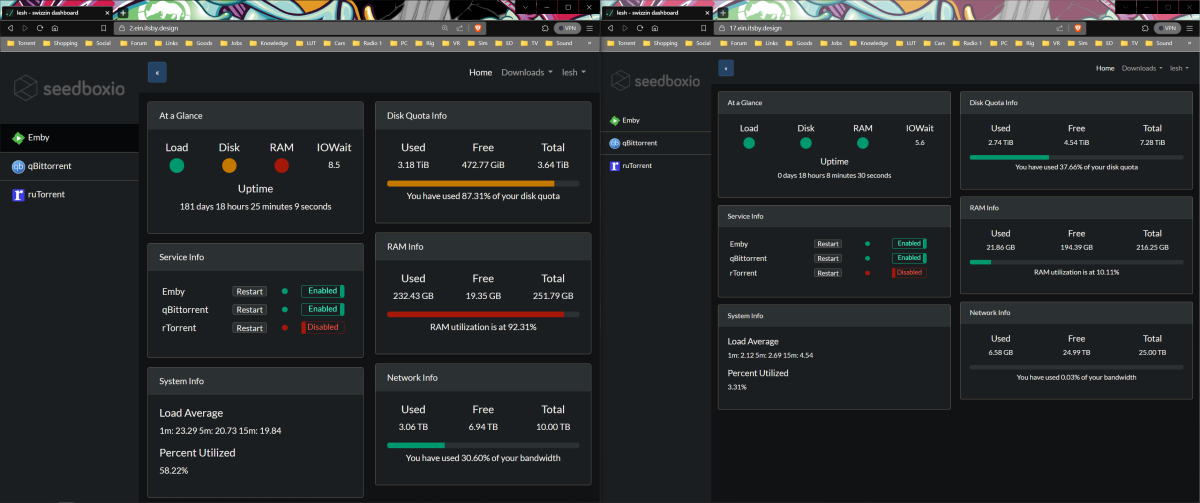1200x503 pixels.
Task: Toggle qBittorrent Enabled switch in right dashboard
Action: point(908,258)
